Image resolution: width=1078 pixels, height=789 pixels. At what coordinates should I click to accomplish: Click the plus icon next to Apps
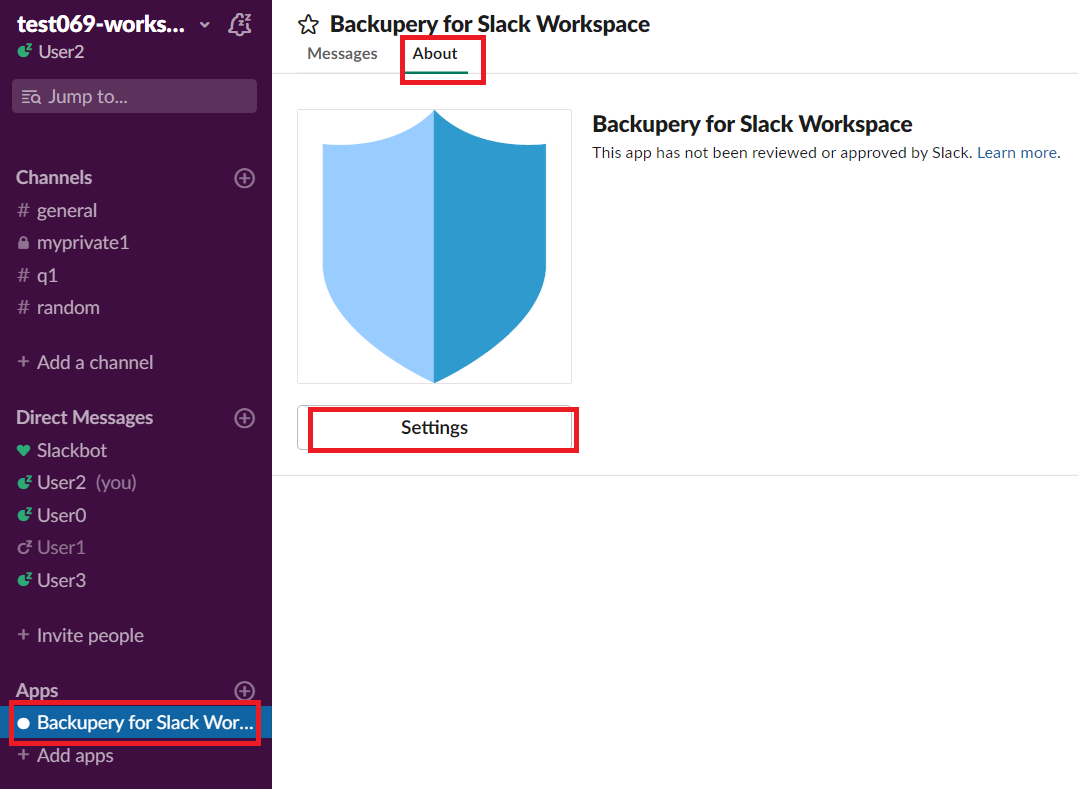(244, 691)
